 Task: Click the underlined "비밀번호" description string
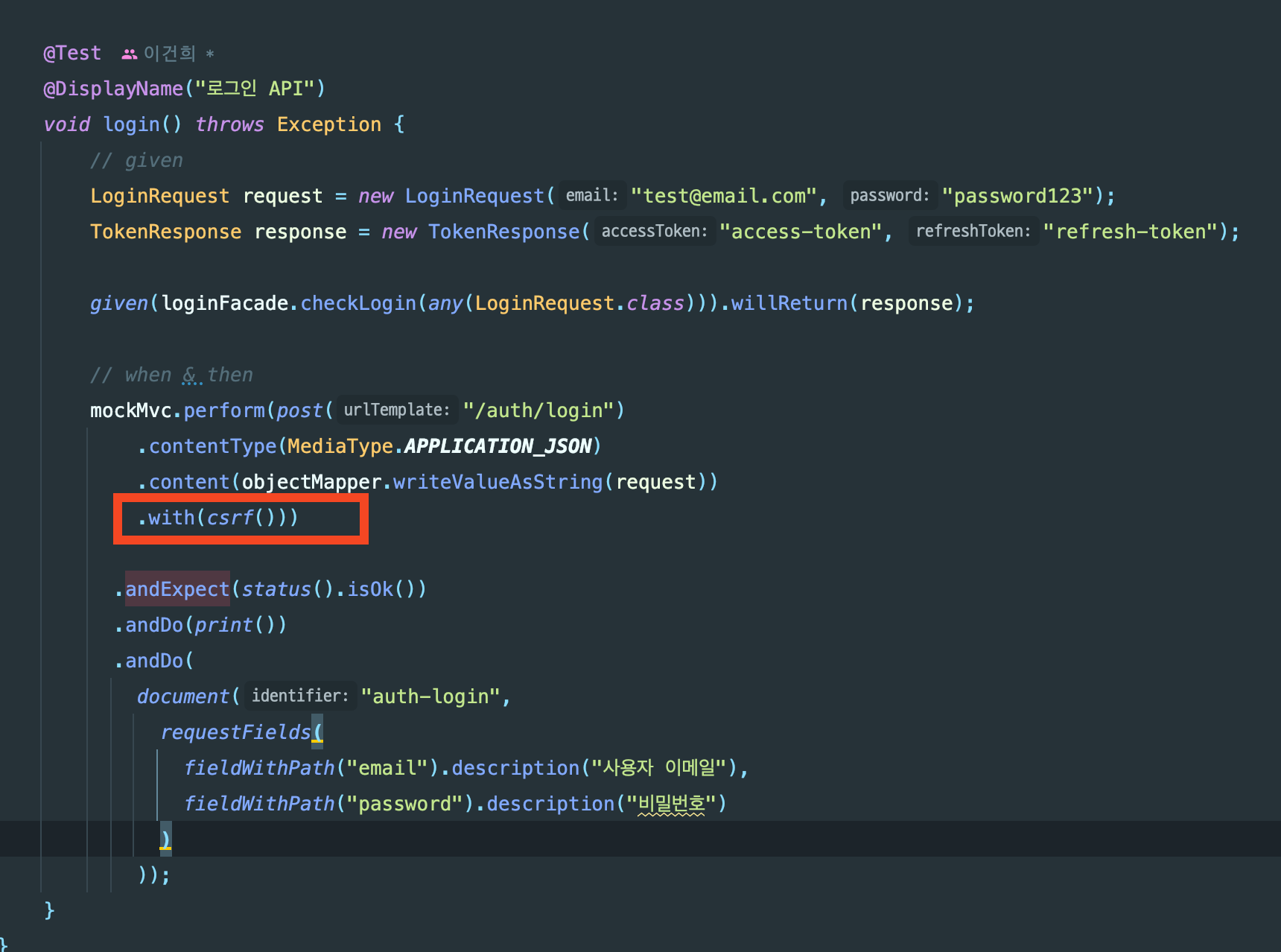(x=671, y=804)
